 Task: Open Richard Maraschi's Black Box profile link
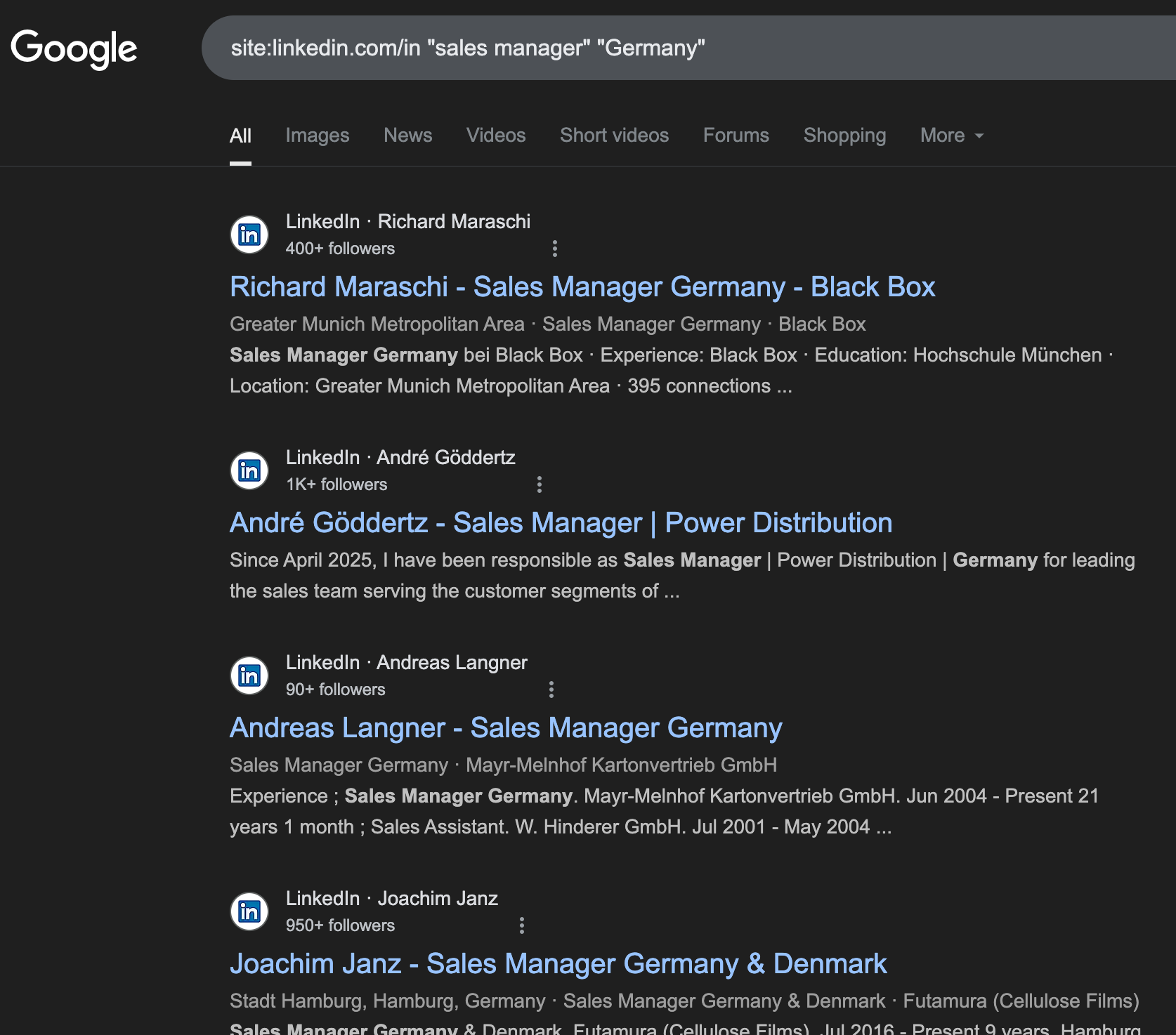click(x=582, y=286)
